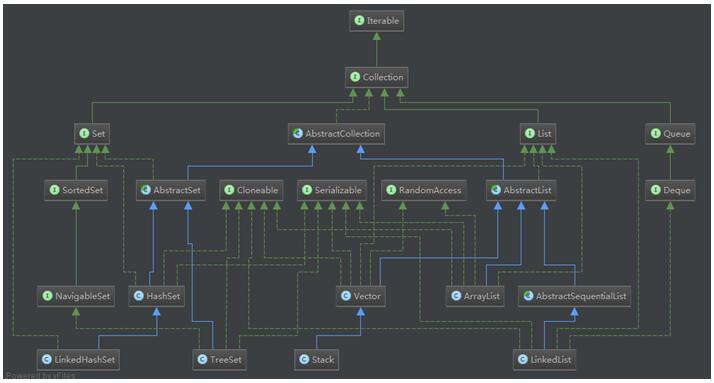Click the class icon on Stack node

tap(304, 359)
